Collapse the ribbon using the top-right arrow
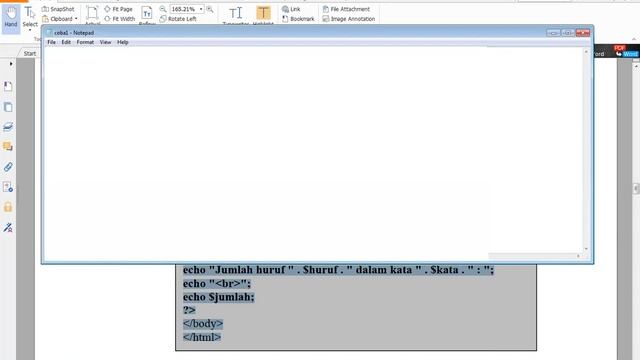 (x=633, y=39)
